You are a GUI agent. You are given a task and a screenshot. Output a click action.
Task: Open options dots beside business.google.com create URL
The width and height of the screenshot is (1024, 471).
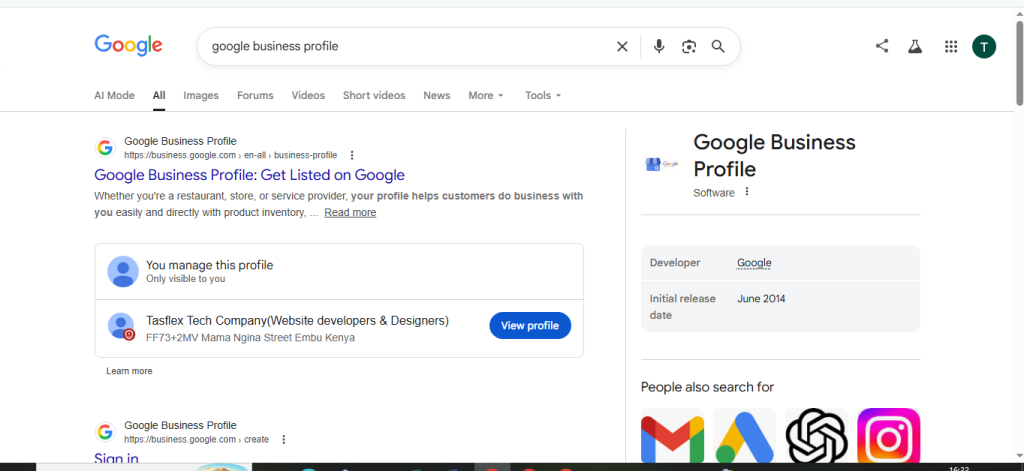pos(283,440)
